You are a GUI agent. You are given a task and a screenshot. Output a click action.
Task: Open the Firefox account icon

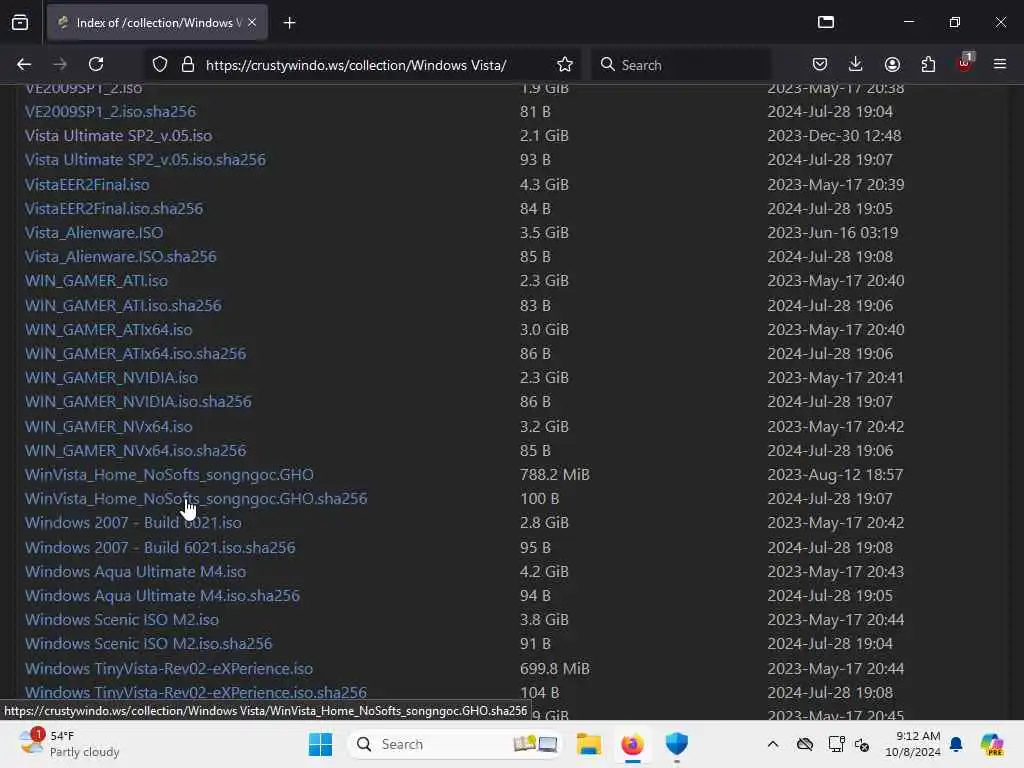892,64
